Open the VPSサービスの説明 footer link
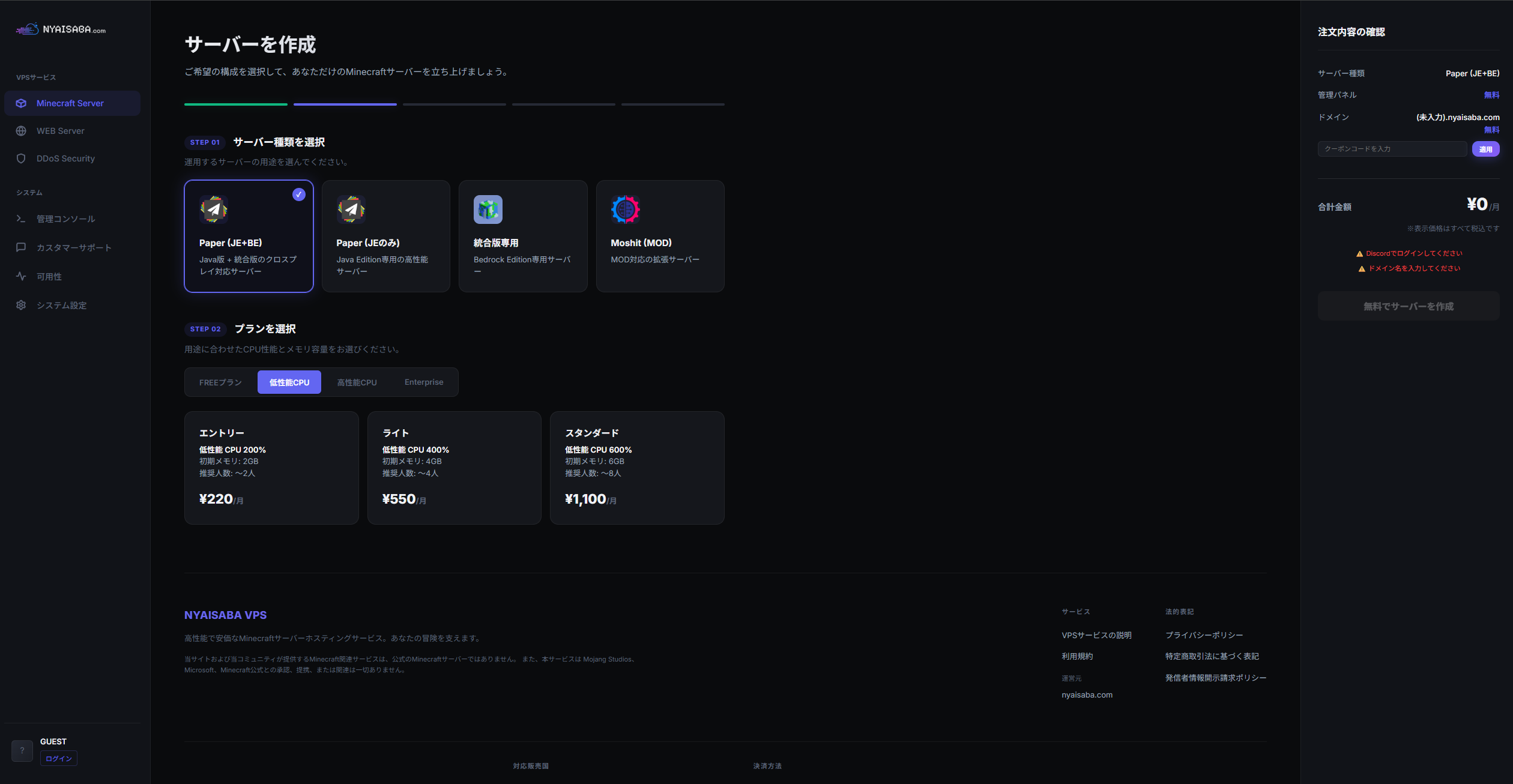 point(1096,635)
